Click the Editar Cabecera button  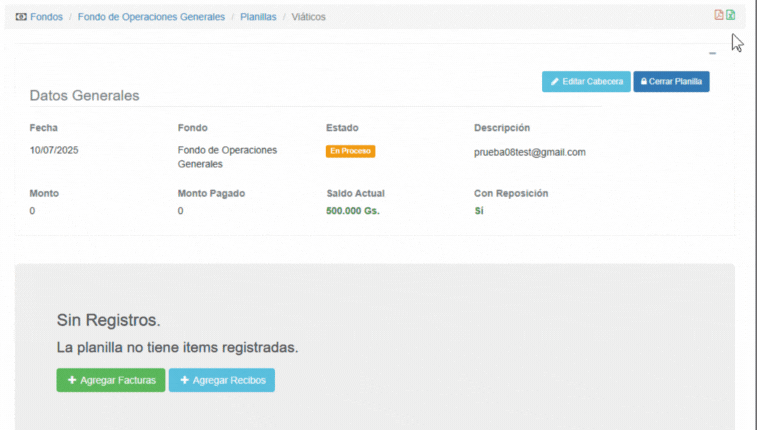click(586, 82)
